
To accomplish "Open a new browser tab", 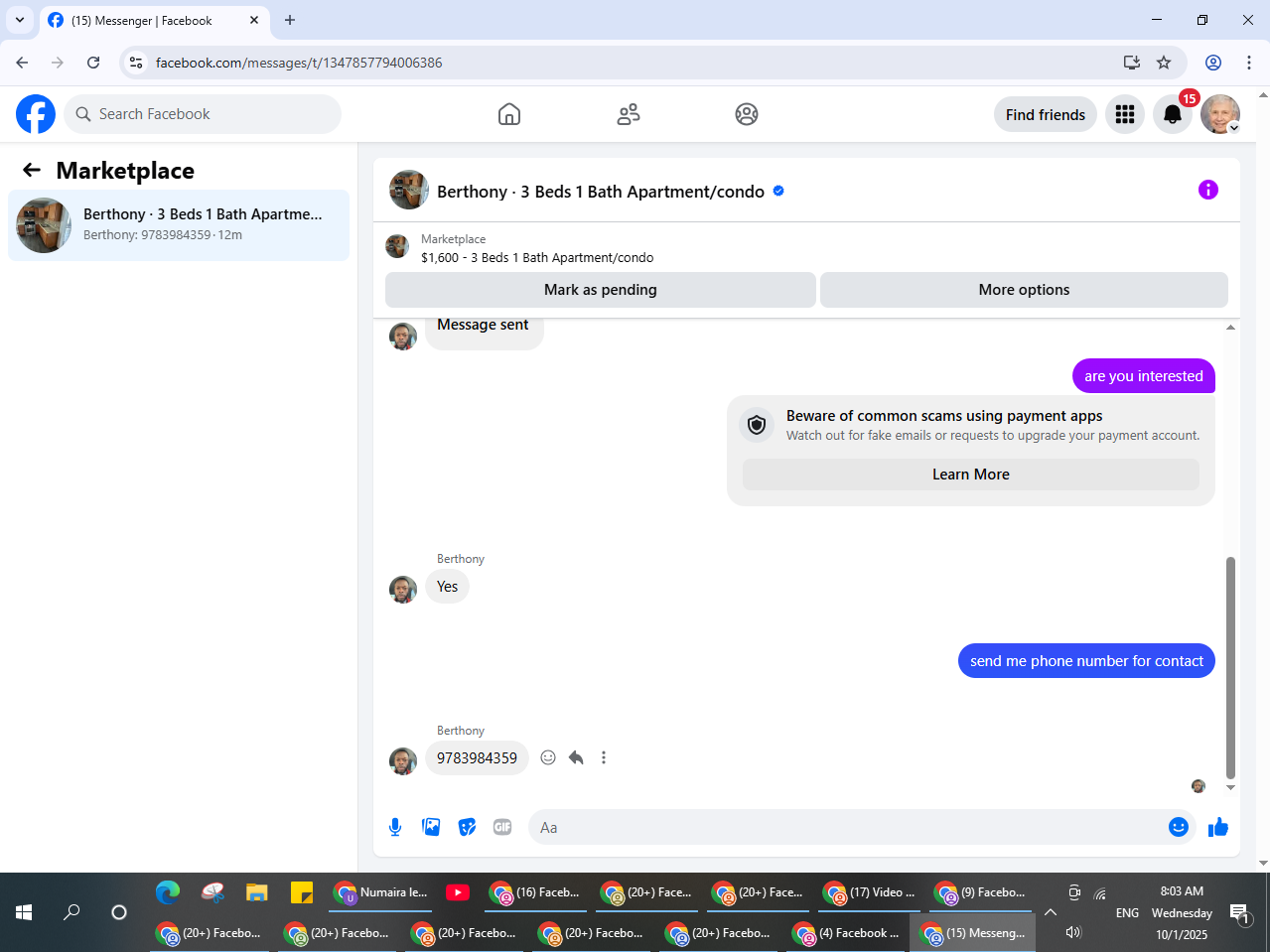I will (290, 20).
